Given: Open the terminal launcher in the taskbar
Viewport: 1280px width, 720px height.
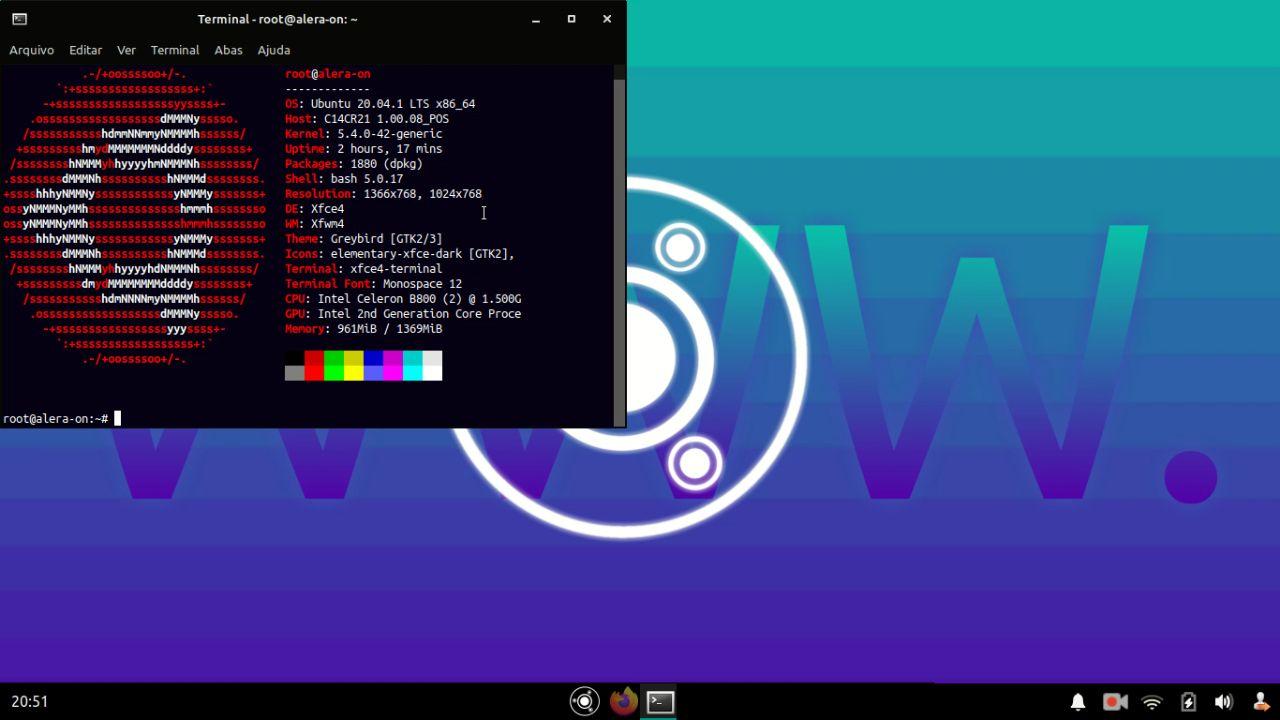Looking at the screenshot, I should (659, 701).
